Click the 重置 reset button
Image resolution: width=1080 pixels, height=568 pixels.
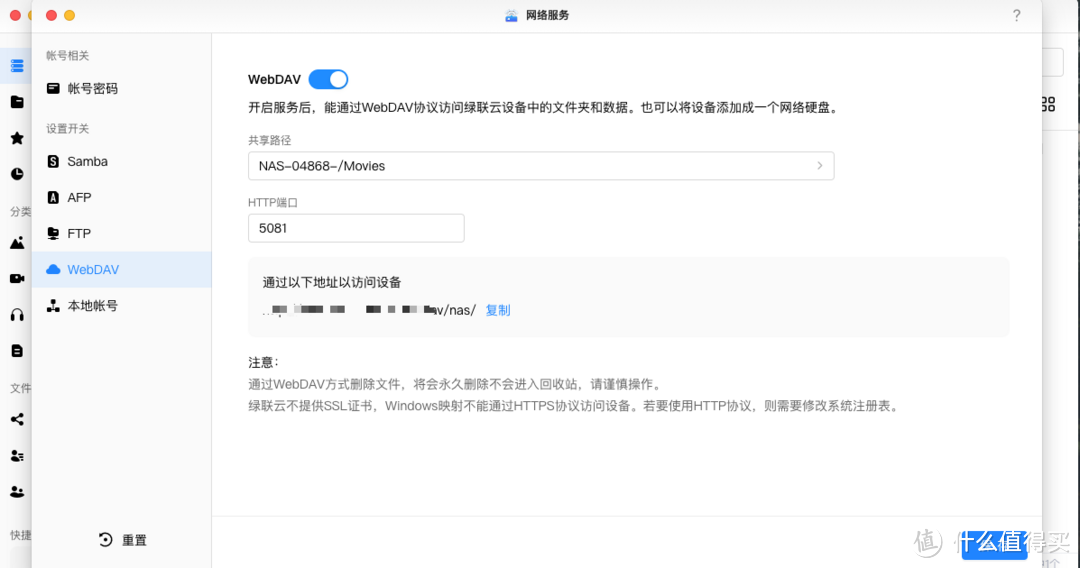coord(123,540)
